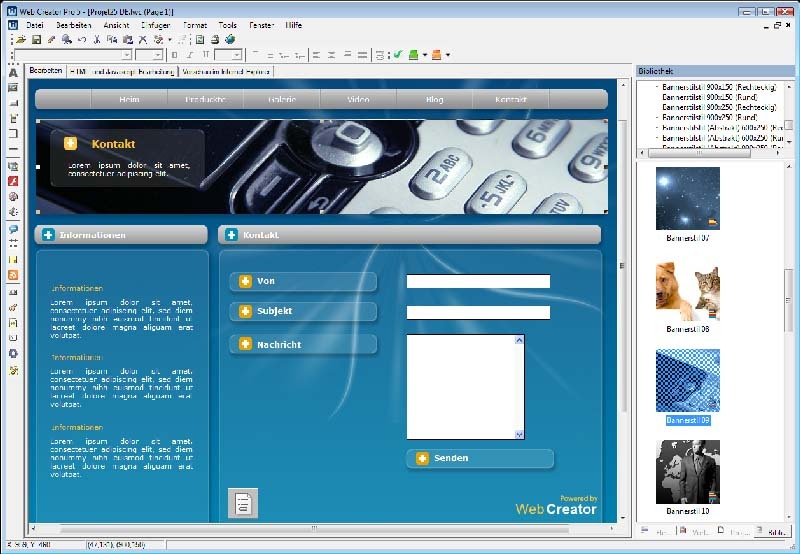Select Bannerstil 900x150 (Rechteckig) list item

[x=719, y=87]
